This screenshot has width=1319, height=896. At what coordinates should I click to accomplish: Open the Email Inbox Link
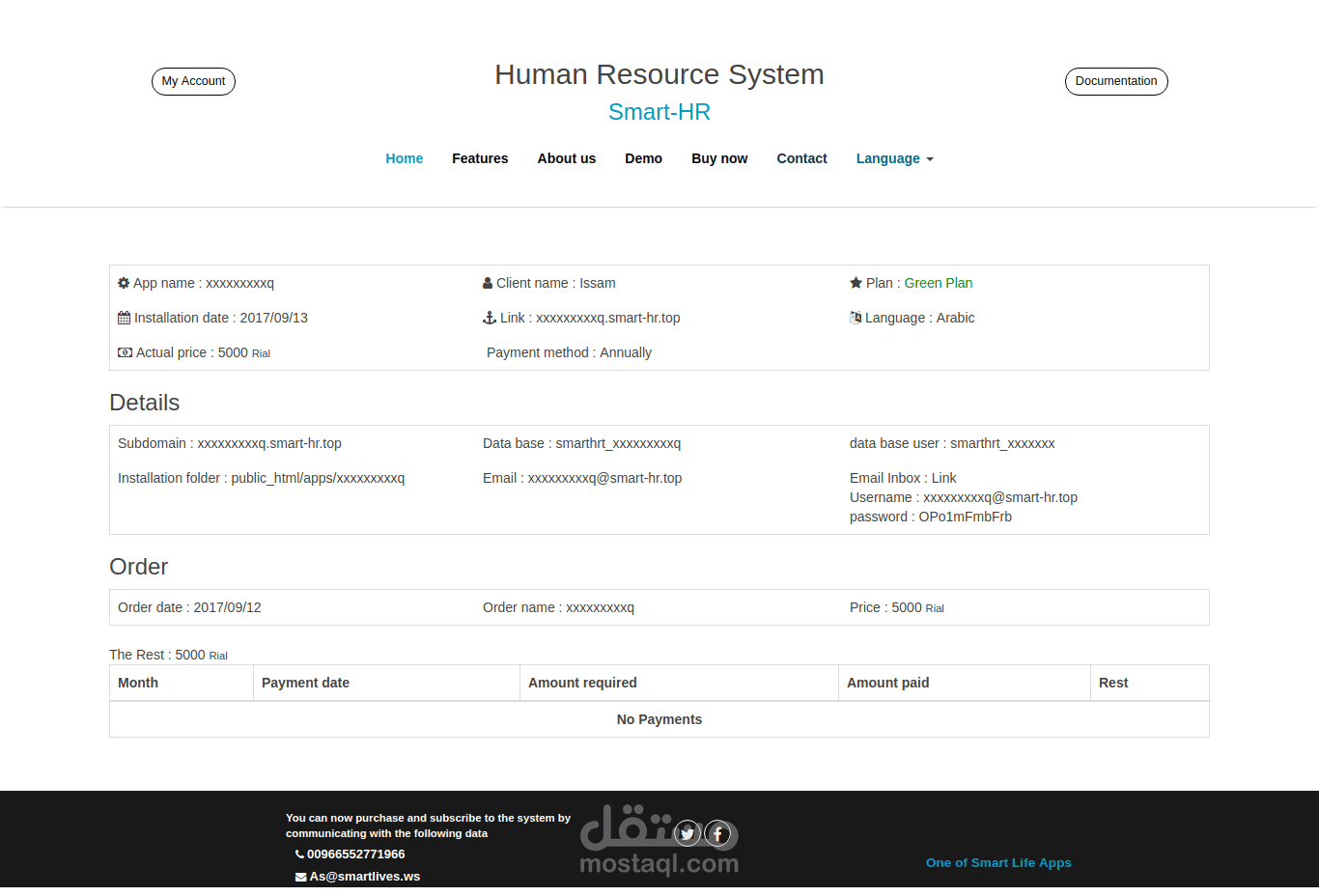[943, 478]
